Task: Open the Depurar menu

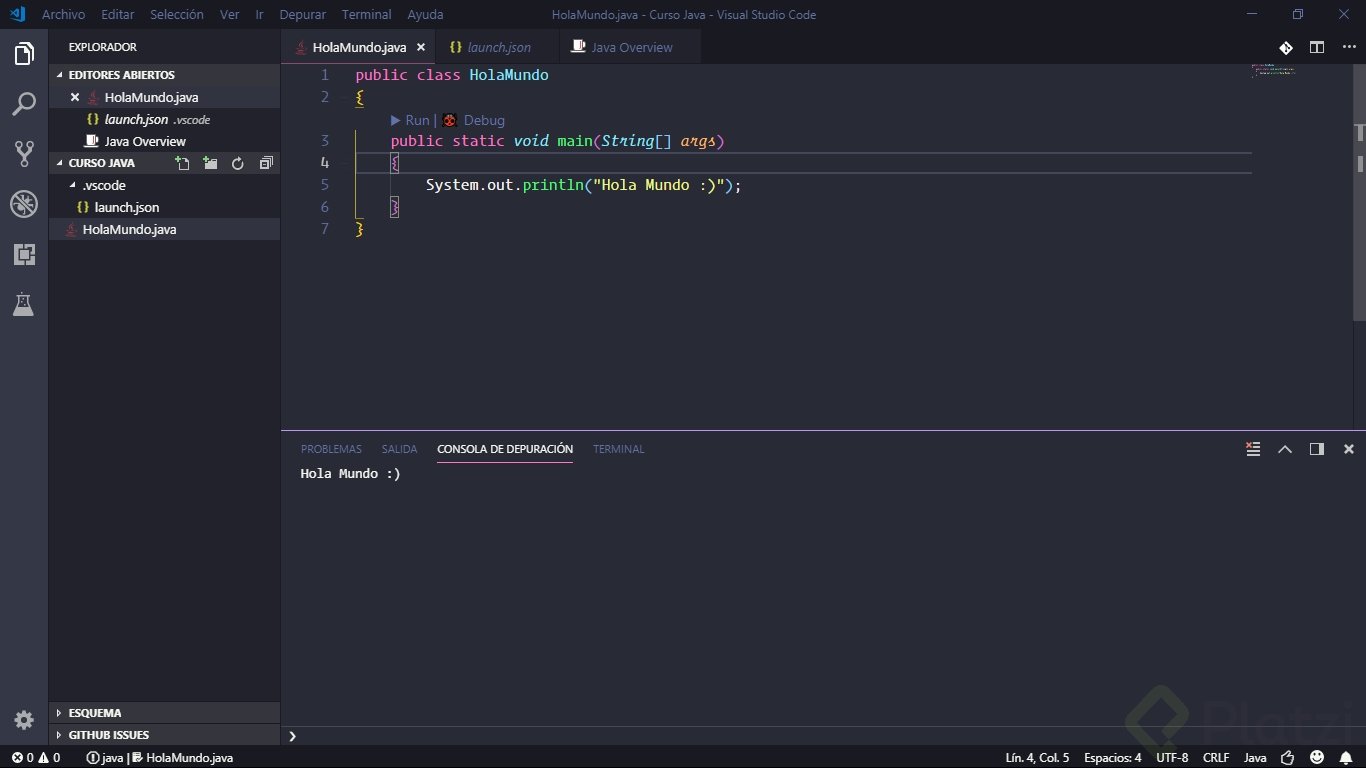Action: (x=303, y=15)
